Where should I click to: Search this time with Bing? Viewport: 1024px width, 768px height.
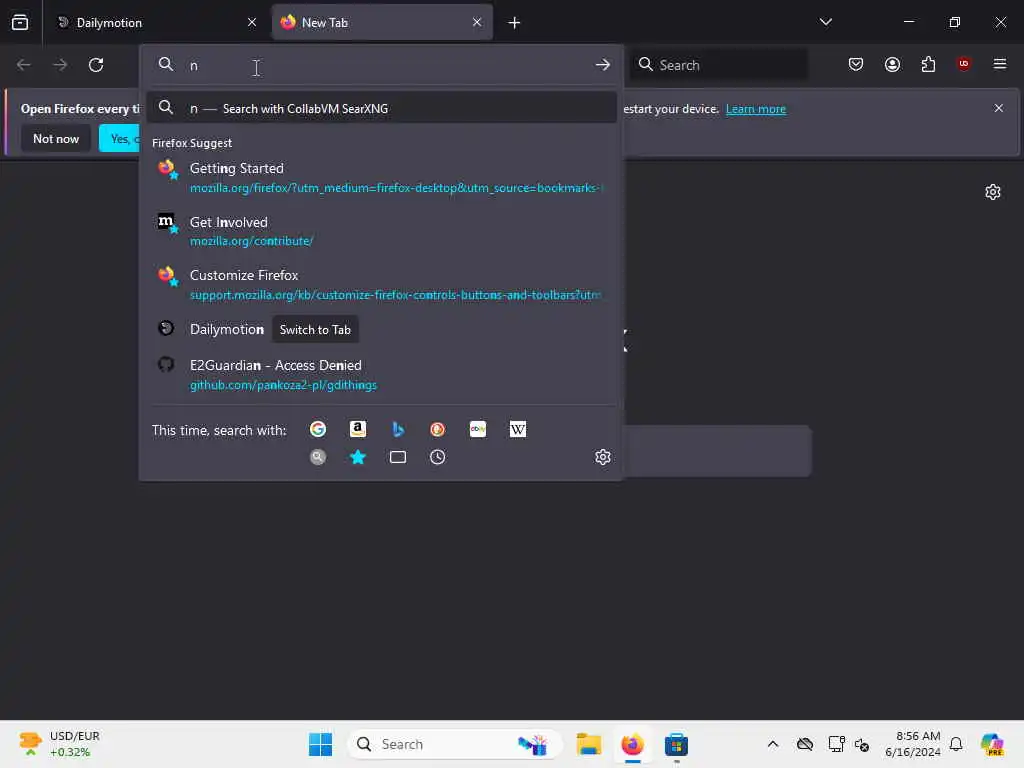click(x=398, y=429)
